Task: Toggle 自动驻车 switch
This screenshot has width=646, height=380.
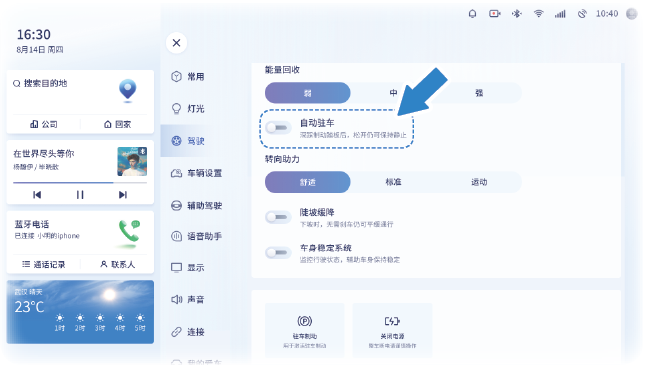Action: point(278,128)
